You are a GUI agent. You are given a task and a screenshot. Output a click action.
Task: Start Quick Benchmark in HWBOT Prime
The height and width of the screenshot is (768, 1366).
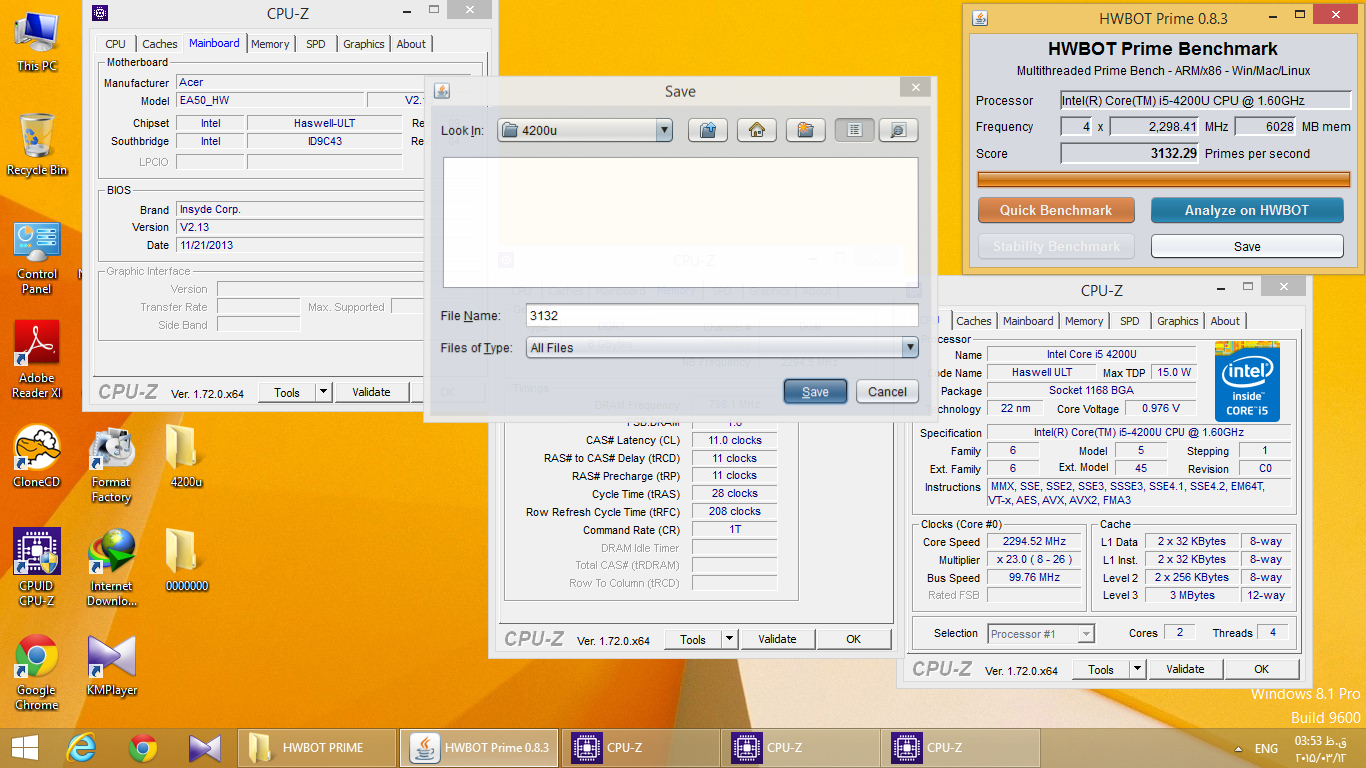1056,210
